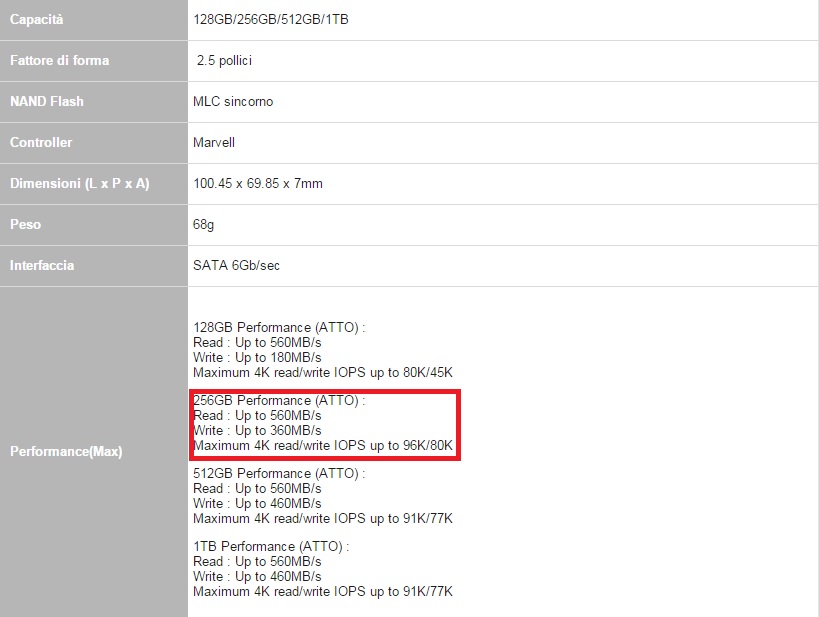819x617 pixels.
Task: Select the Write Up to 180MB/s line
Action: coord(256,357)
